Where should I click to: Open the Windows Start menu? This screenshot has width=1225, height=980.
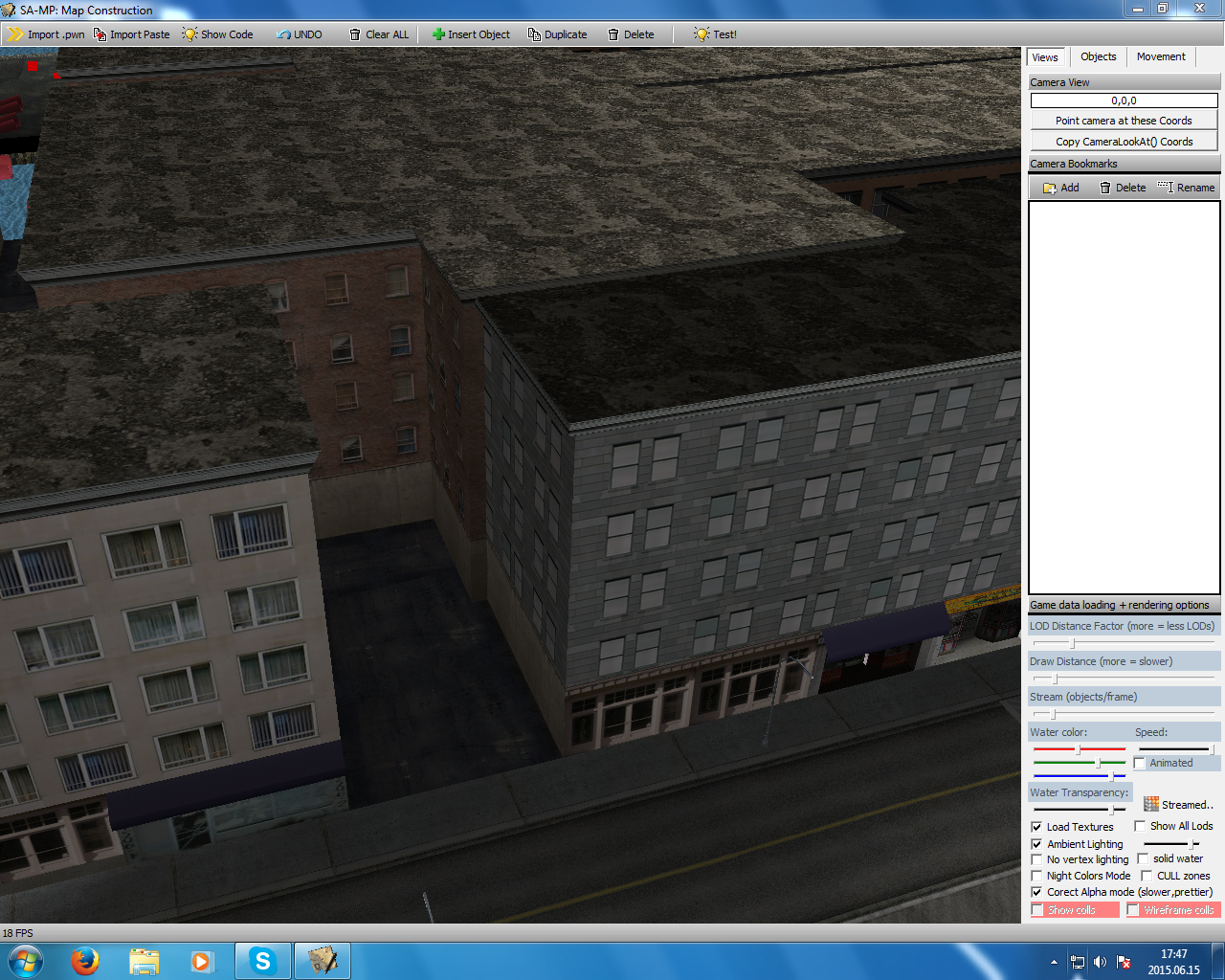pyautogui.click(x=26, y=961)
